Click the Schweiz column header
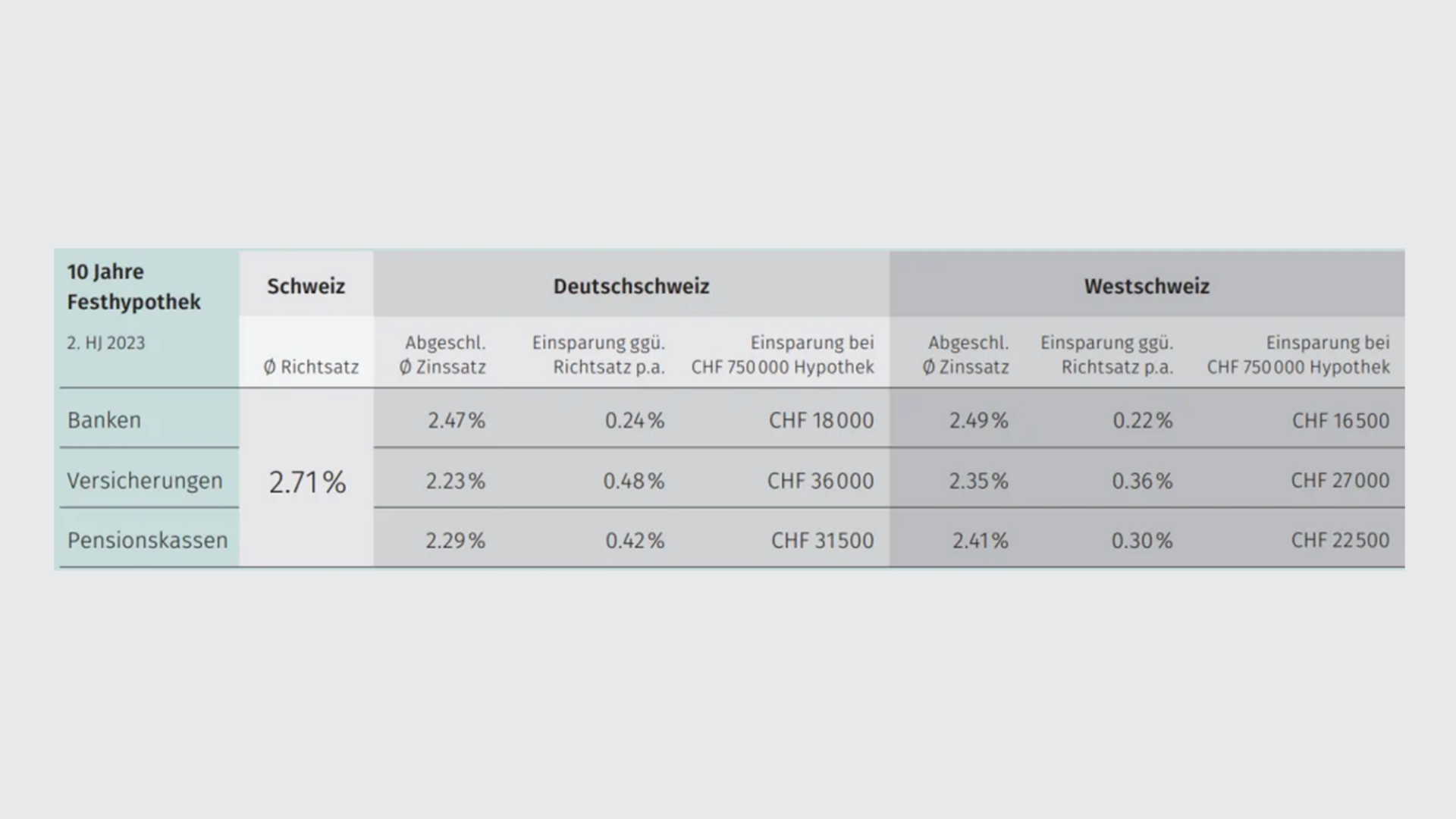The width and height of the screenshot is (1456, 819). tap(306, 286)
